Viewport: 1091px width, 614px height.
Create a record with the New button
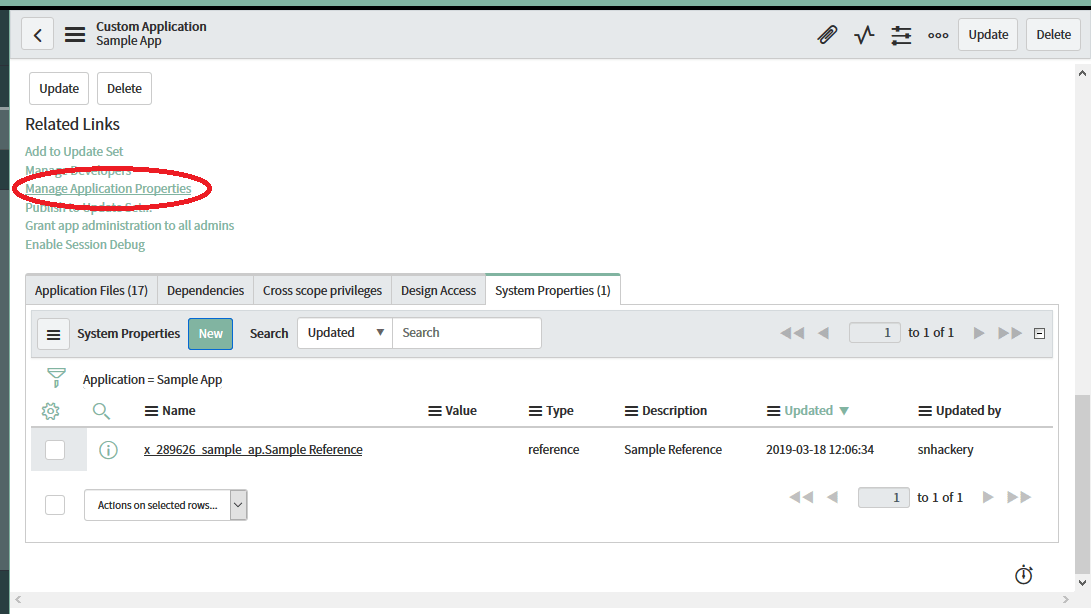point(210,332)
